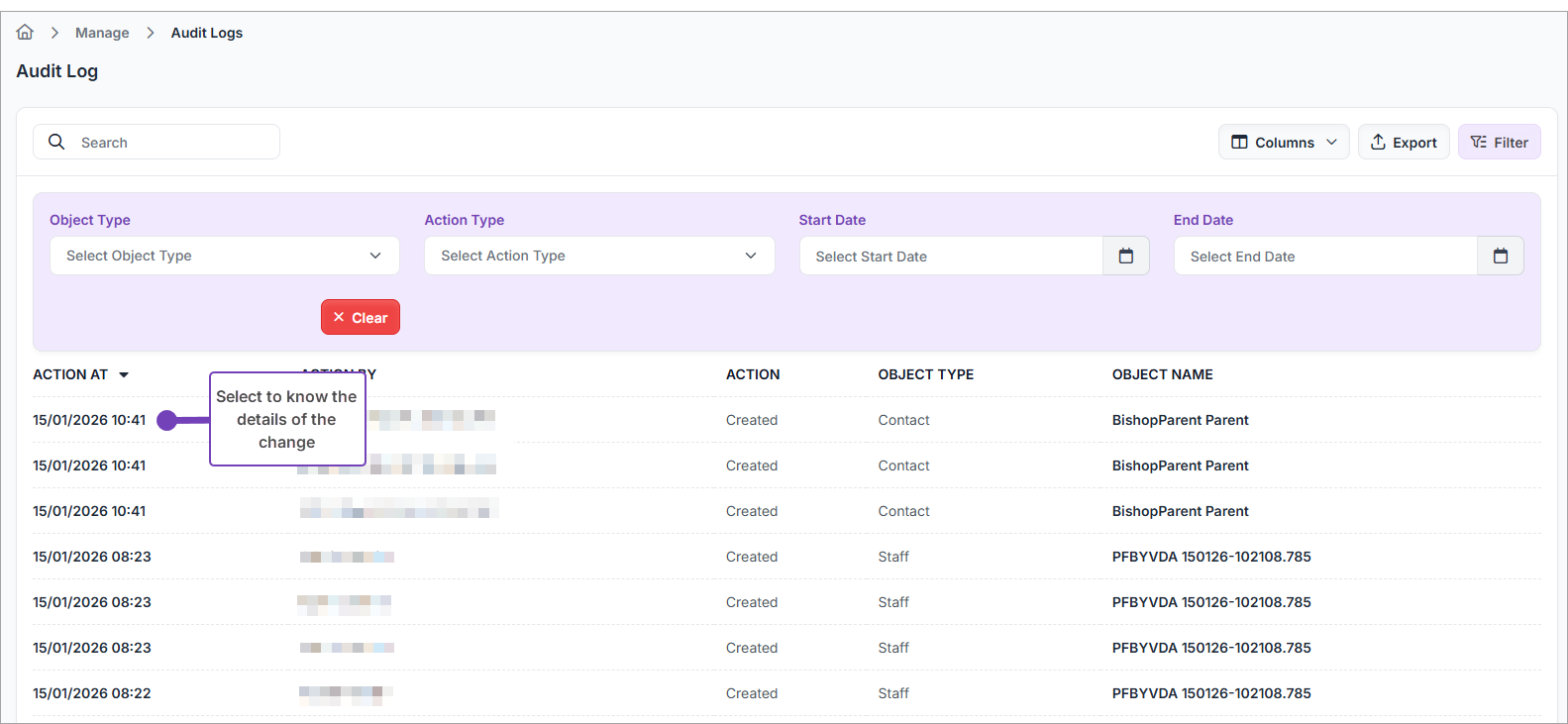The image size is (1568, 724).
Task: Expand the Select Object Type dropdown
Action: (224, 256)
